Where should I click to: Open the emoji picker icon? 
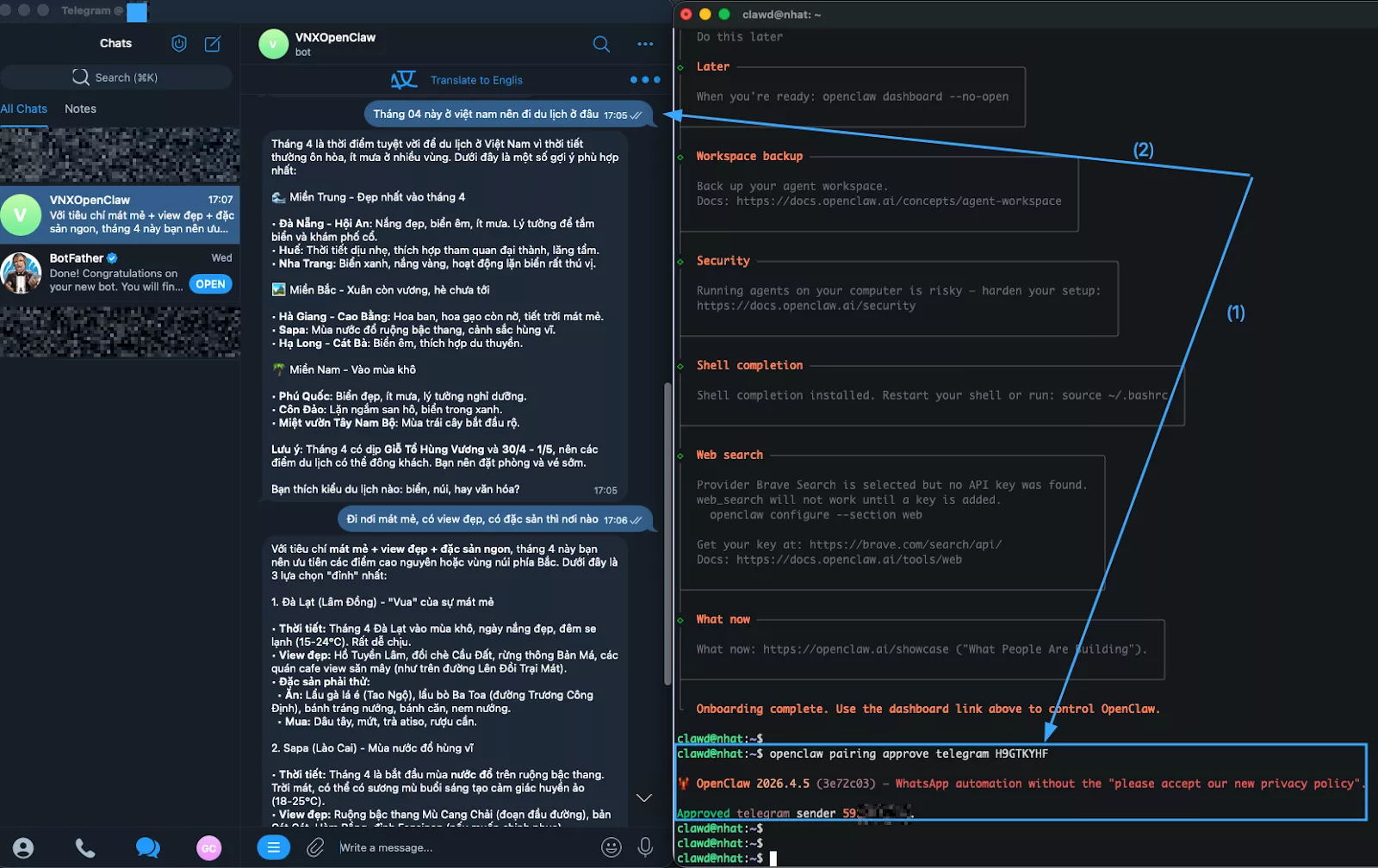coord(611,847)
